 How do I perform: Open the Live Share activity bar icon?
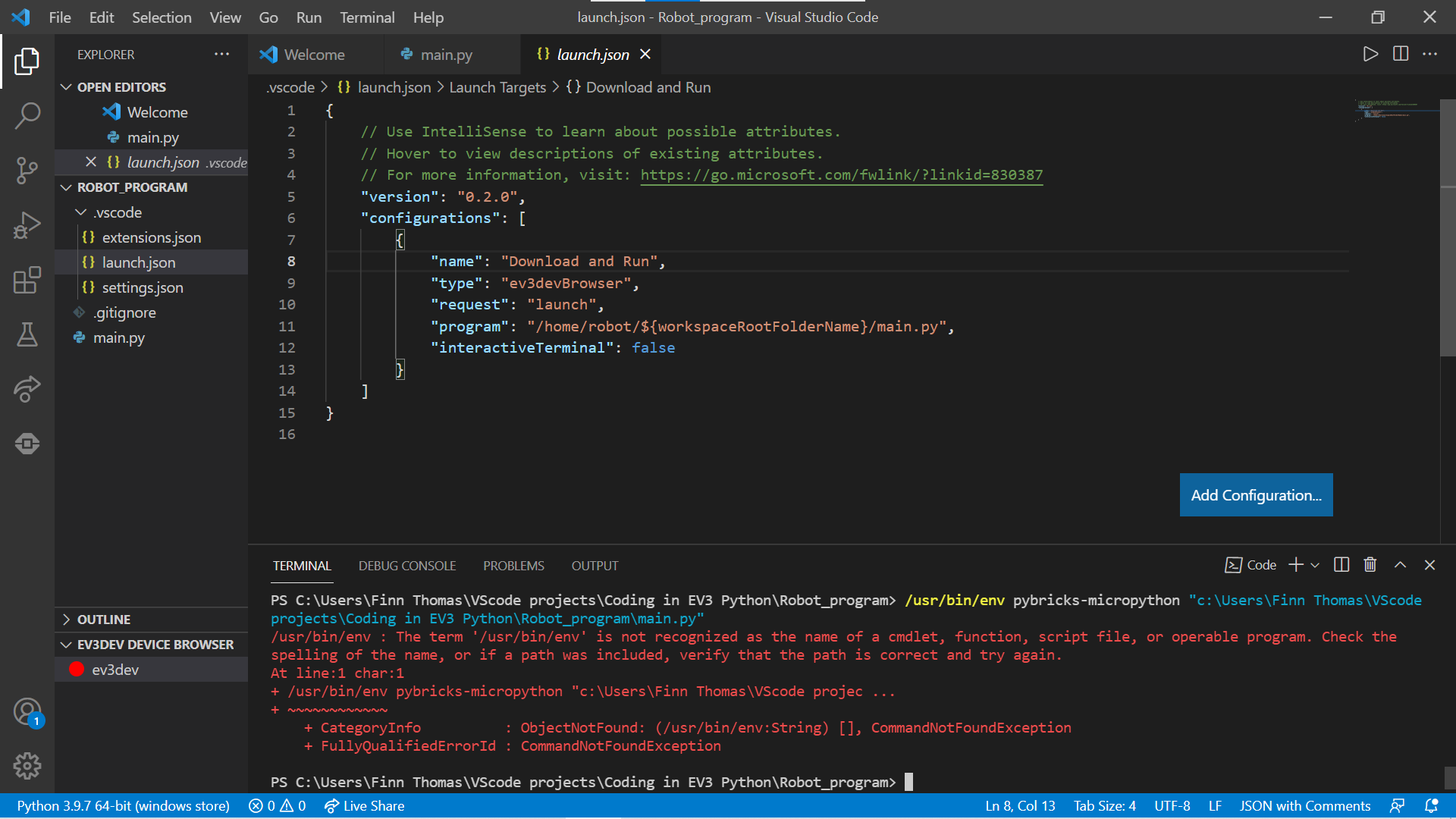point(27,389)
